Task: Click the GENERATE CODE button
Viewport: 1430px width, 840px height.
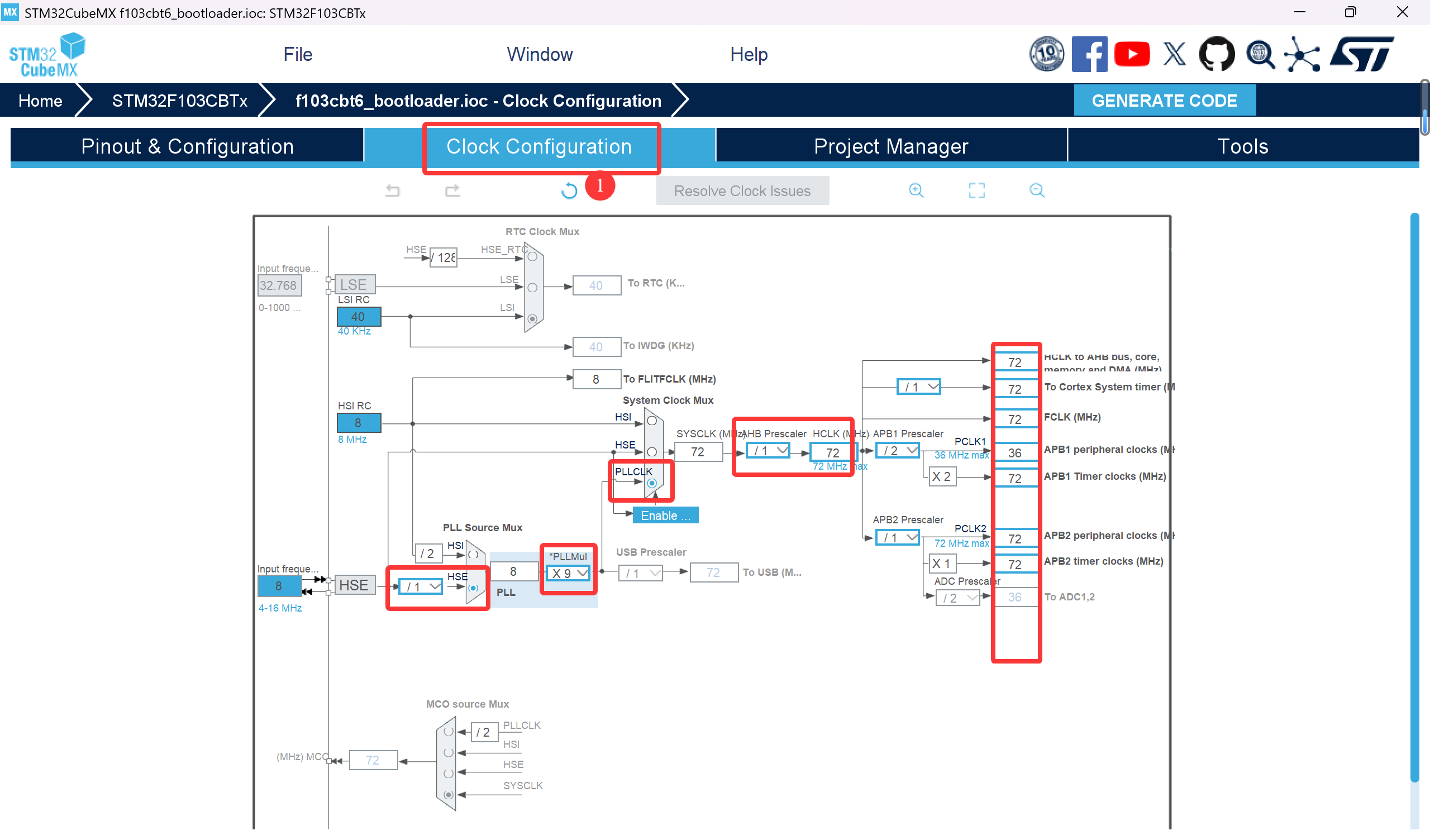Action: 1164,101
